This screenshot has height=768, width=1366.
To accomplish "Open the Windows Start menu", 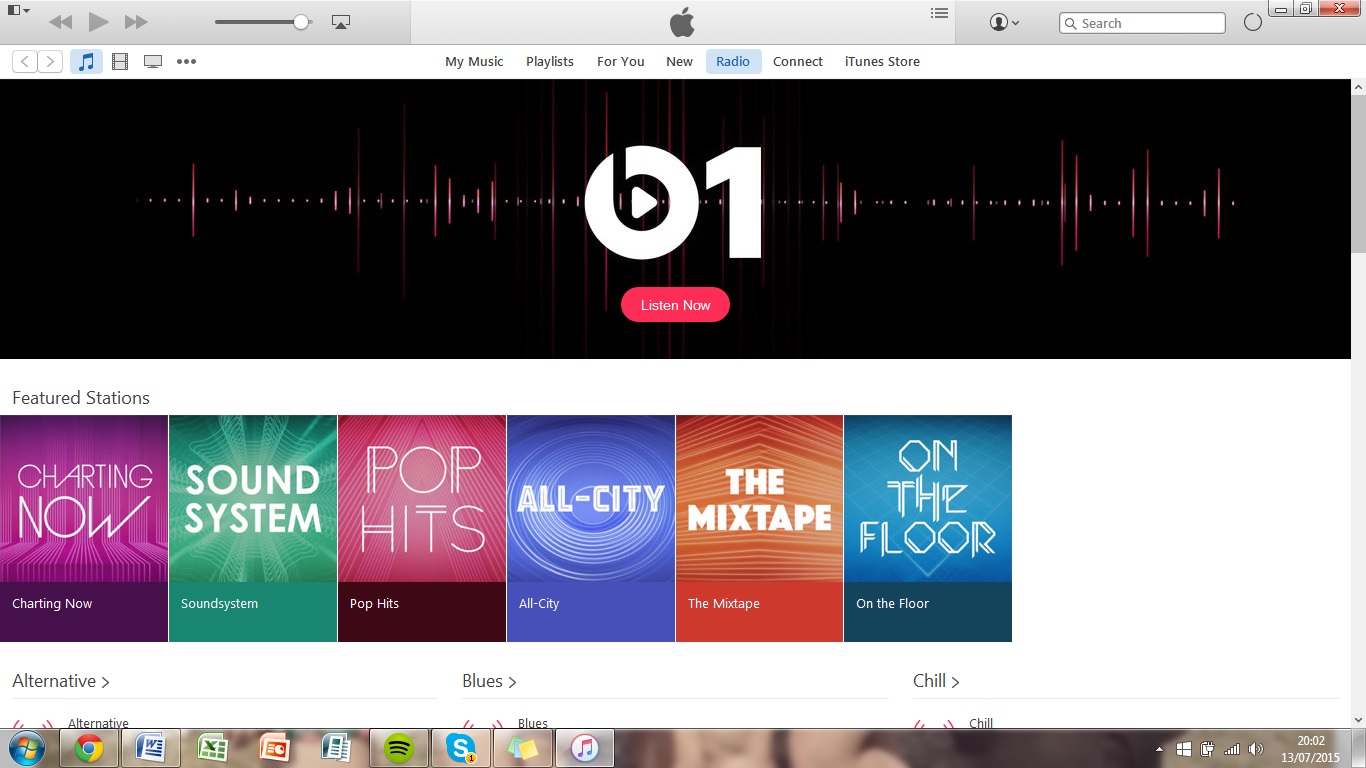I will pos(25,748).
